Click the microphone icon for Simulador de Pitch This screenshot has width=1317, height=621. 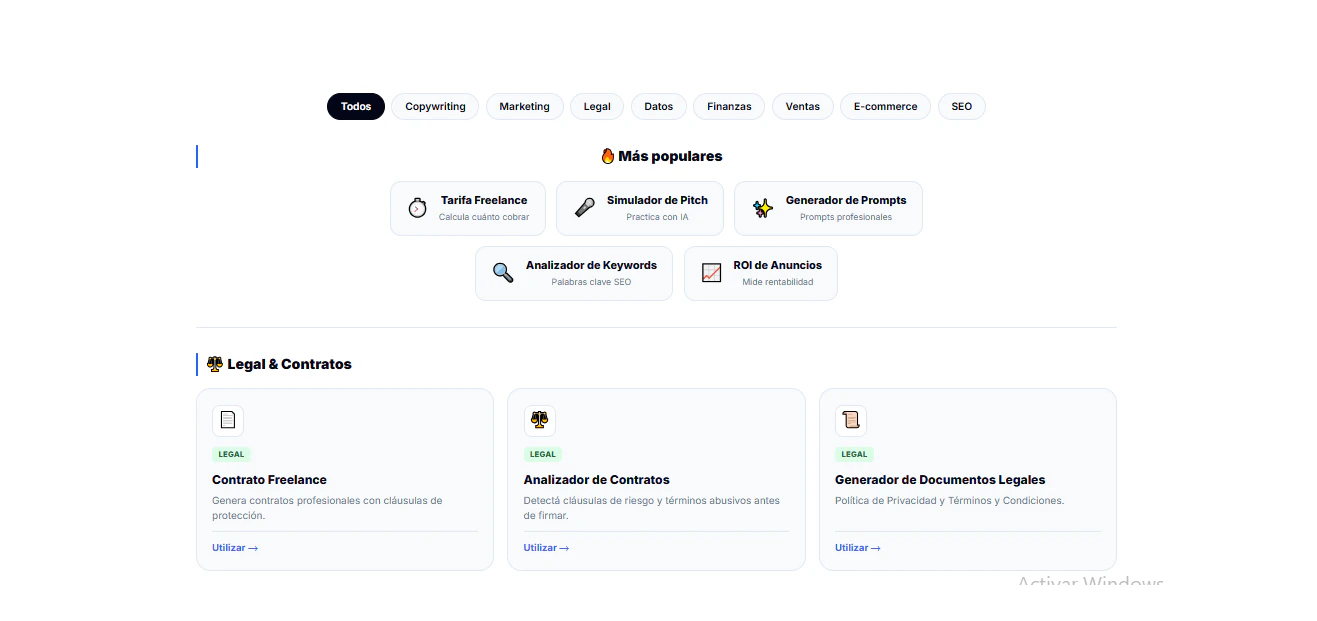click(584, 208)
